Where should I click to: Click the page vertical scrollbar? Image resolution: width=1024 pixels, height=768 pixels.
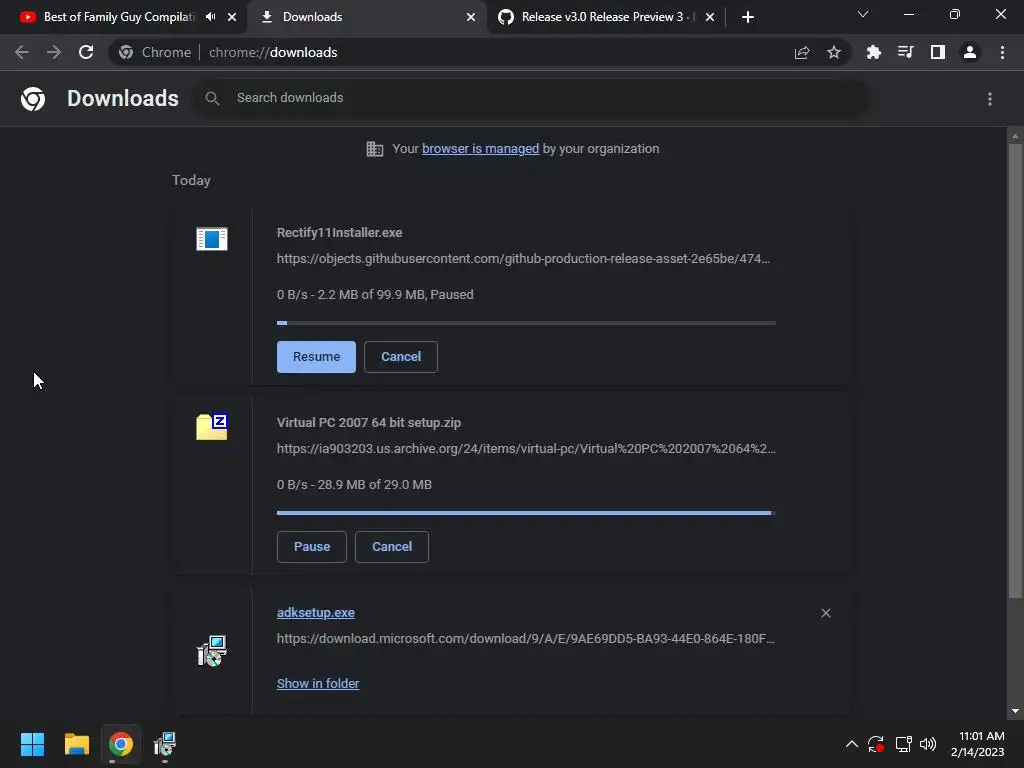1015,371
